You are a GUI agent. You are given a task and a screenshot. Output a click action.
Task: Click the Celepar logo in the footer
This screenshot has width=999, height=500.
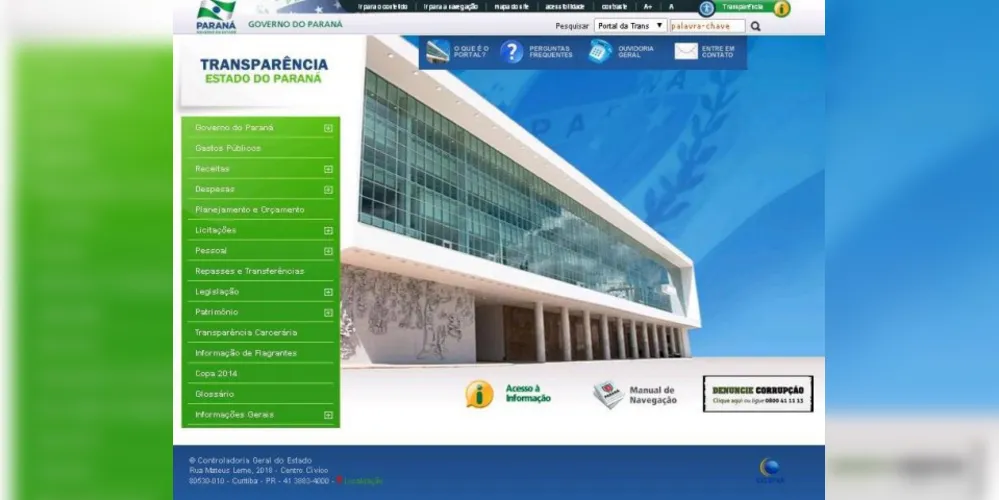(770, 471)
